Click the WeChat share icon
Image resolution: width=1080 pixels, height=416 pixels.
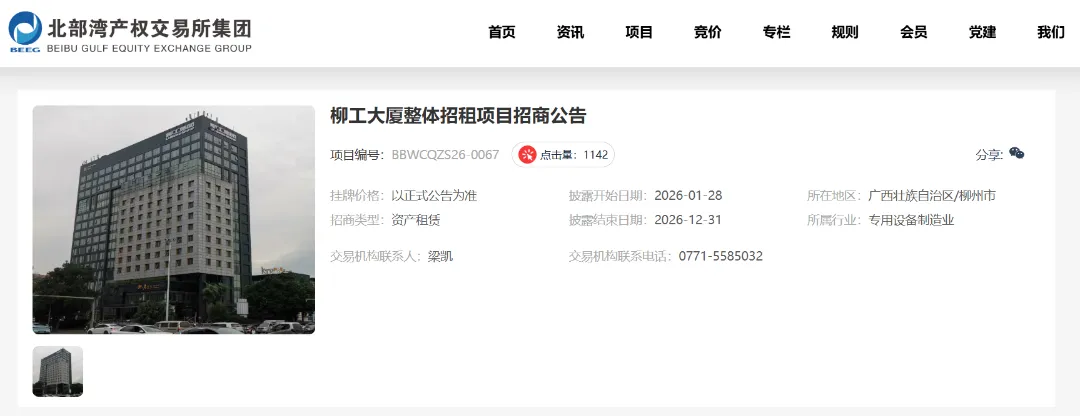point(1017,154)
